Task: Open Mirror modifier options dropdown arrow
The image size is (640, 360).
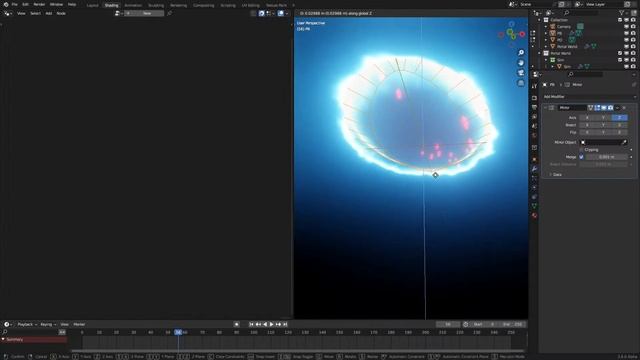Action: pos(617,108)
